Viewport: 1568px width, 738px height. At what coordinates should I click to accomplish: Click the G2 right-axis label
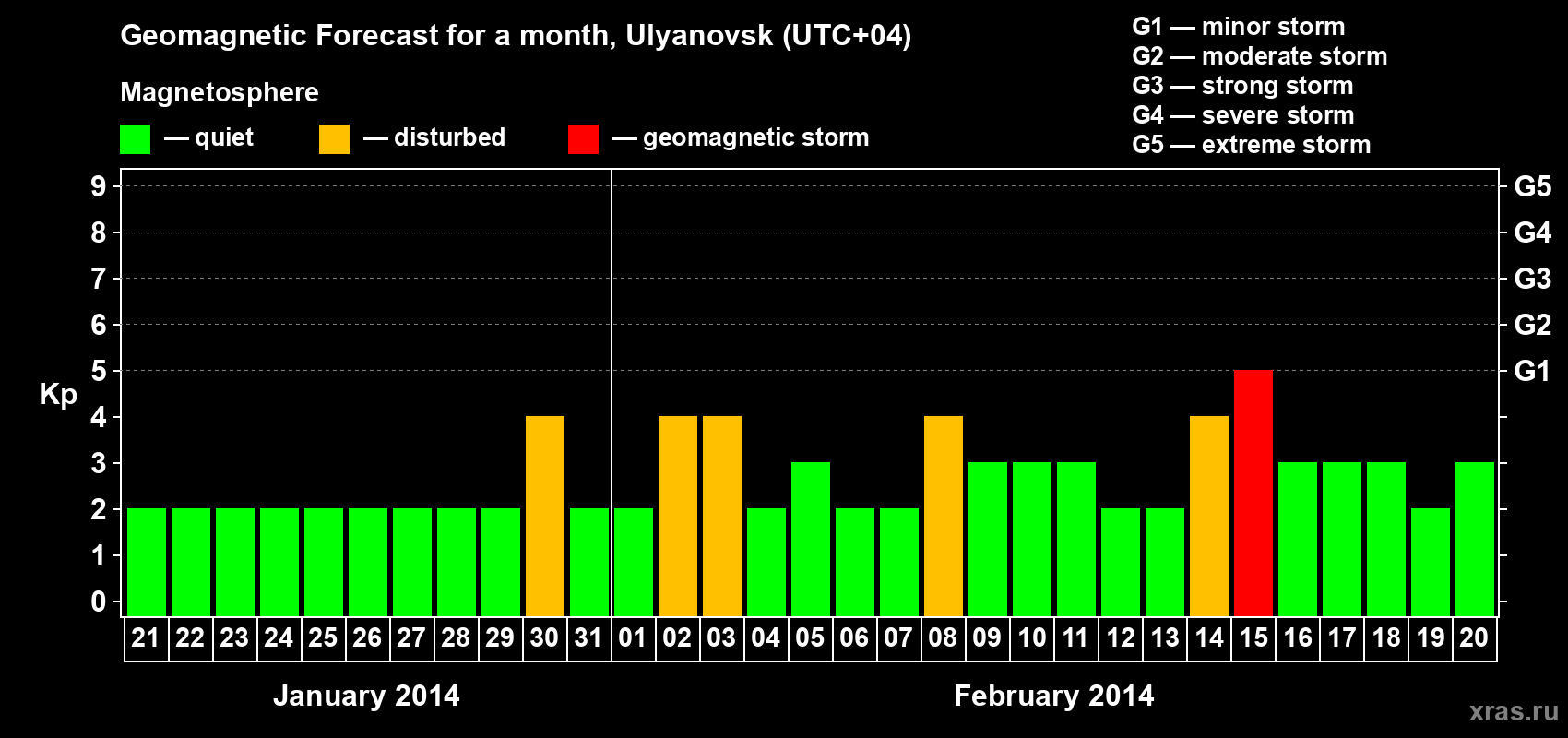tap(1533, 325)
